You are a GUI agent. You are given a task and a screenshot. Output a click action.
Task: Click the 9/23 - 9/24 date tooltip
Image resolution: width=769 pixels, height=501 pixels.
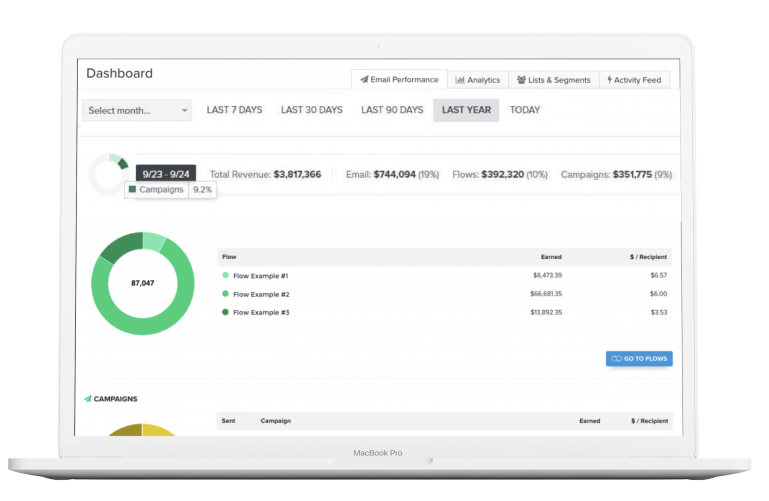[166, 174]
